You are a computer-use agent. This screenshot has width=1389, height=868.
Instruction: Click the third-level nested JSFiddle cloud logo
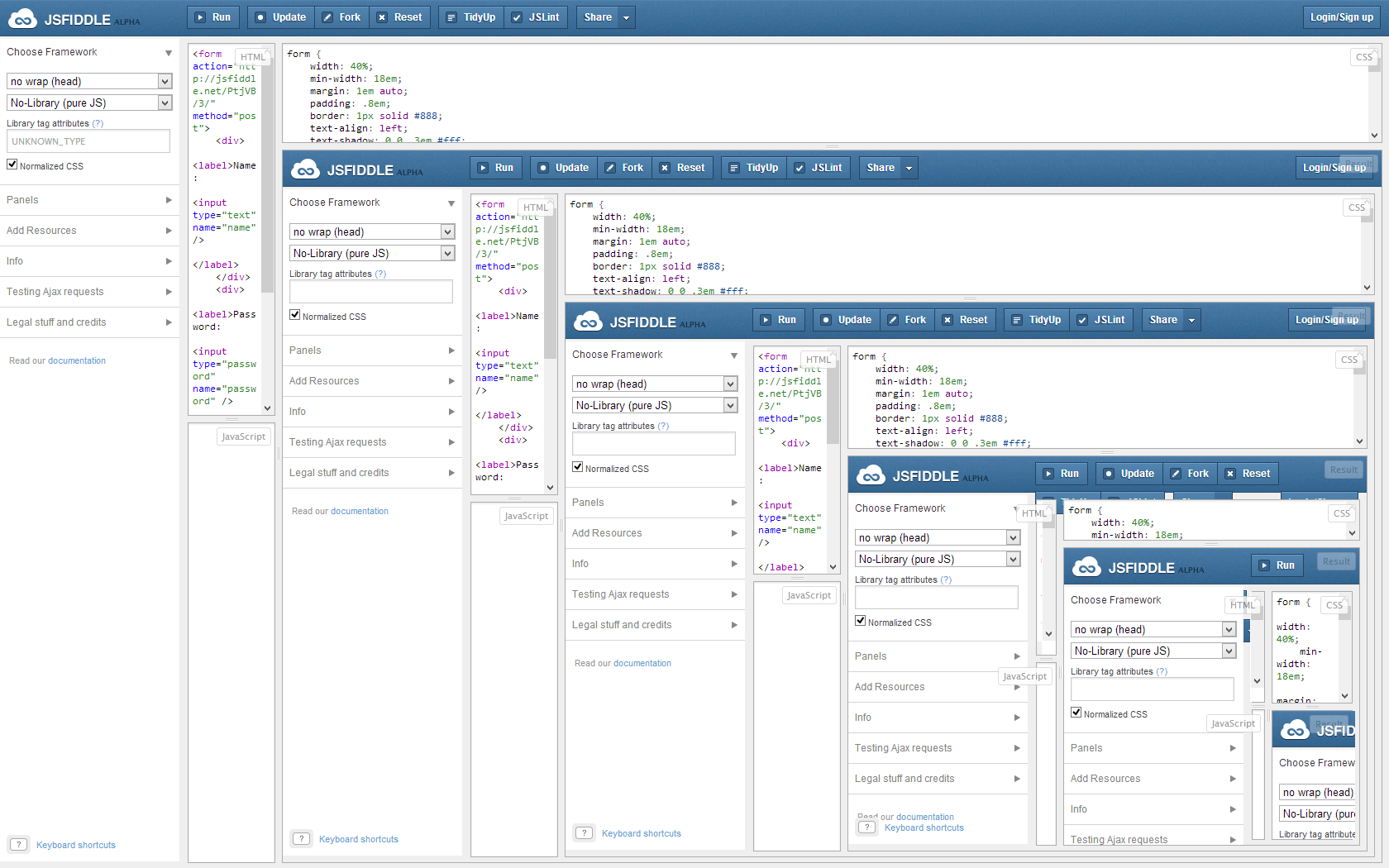click(x=588, y=322)
